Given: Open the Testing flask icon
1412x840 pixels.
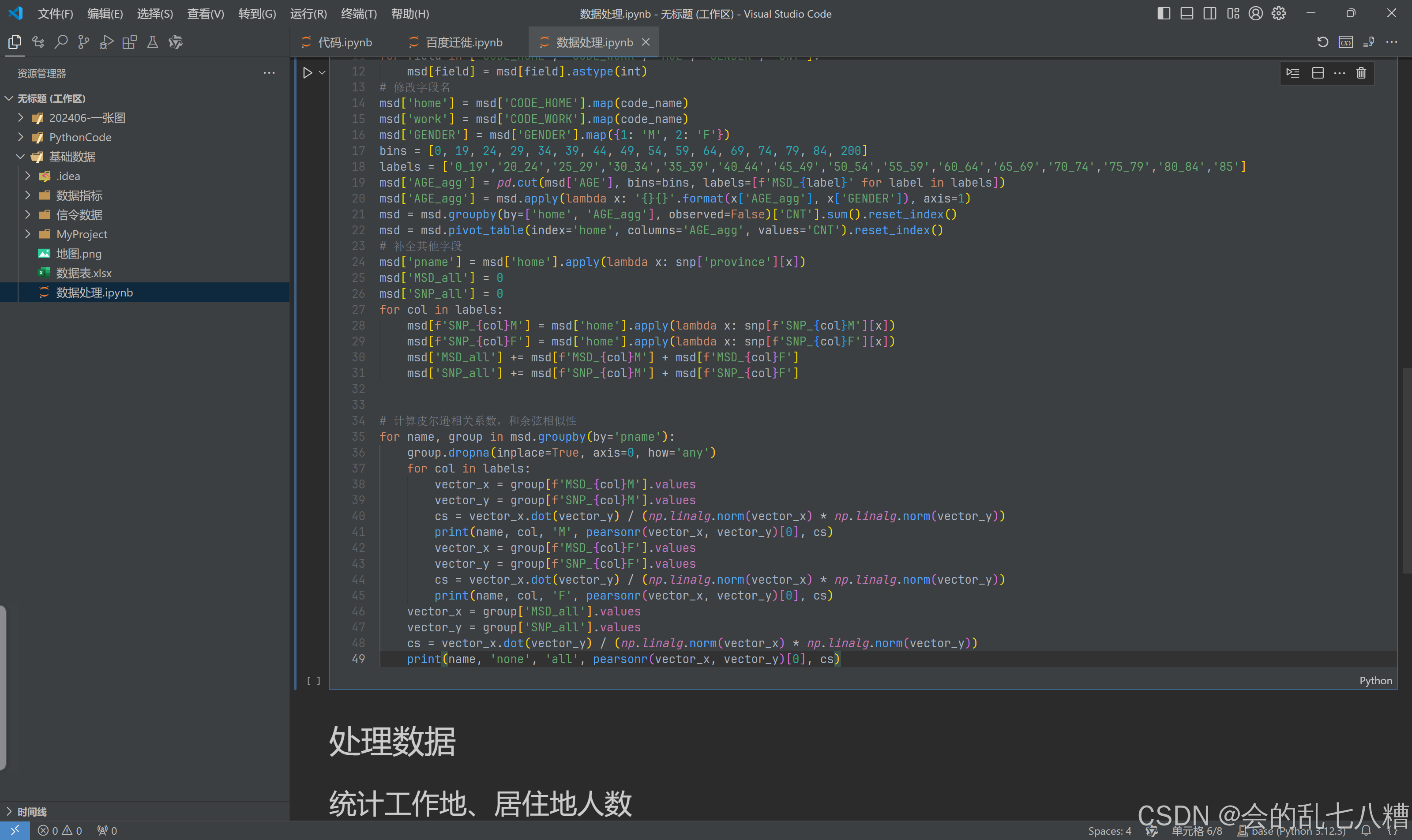Looking at the screenshot, I should [x=152, y=42].
